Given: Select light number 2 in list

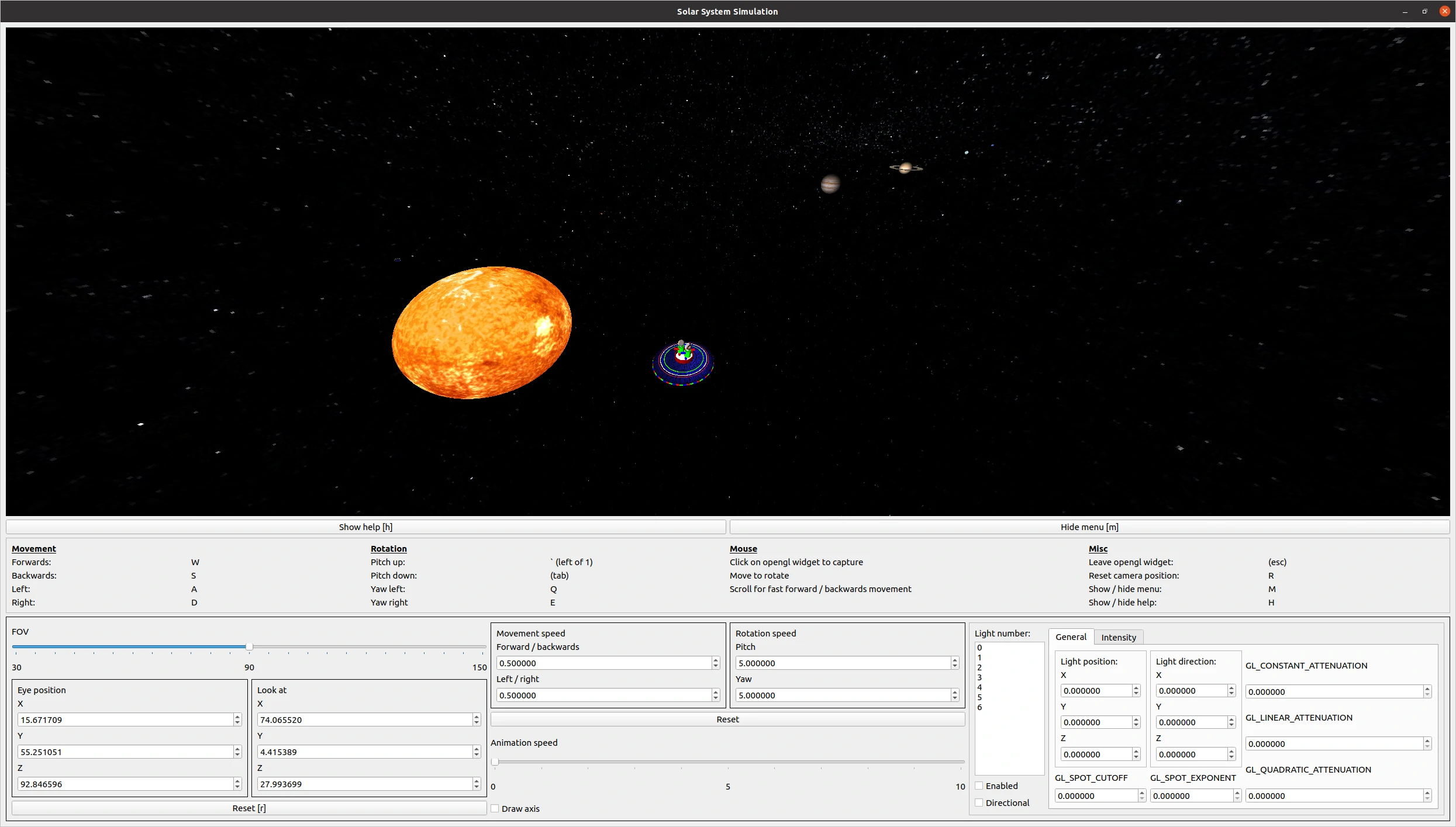Looking at the screenshot, I should tap(1009, 667).
